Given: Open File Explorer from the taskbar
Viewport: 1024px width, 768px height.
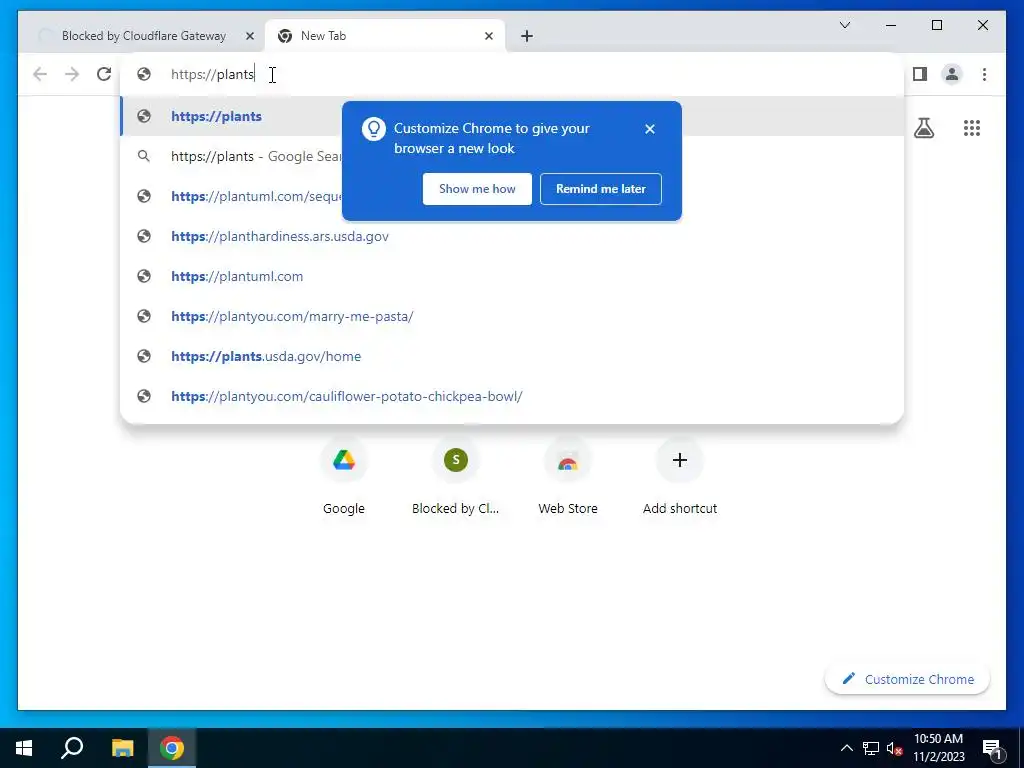Looking at the screenshot, I should point(122,748).
